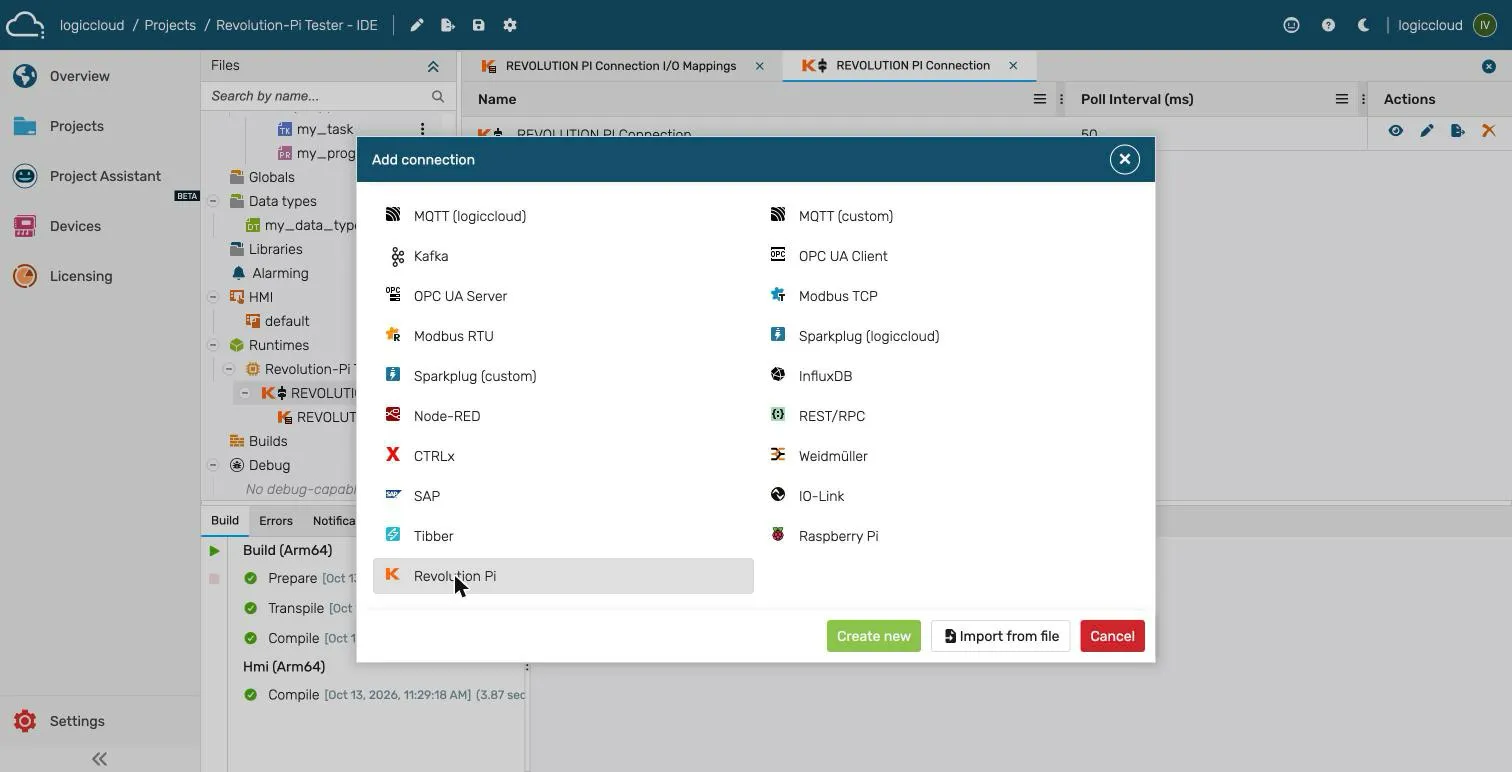Collapse the Runtimes tree node
This screenshot has height=772, width=1512.
pos(213,345)
